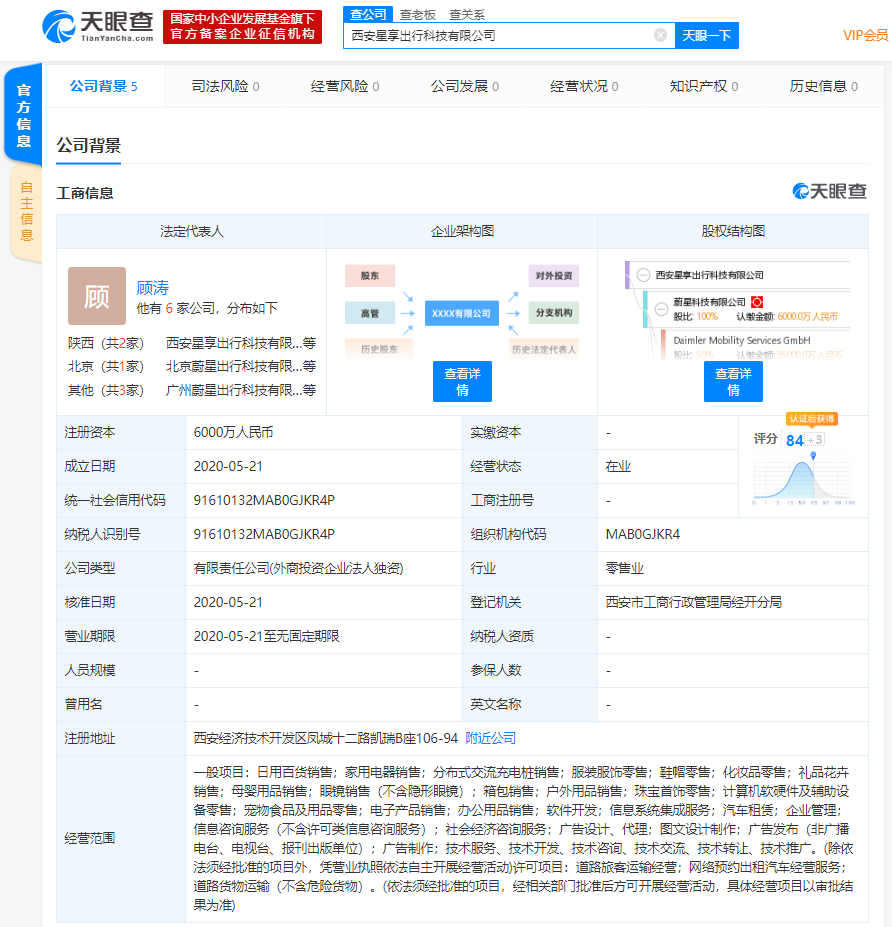Click the 顾 avatar of the legal representative
Viewport: 892px width, 927px height.
tap(97, 296)
